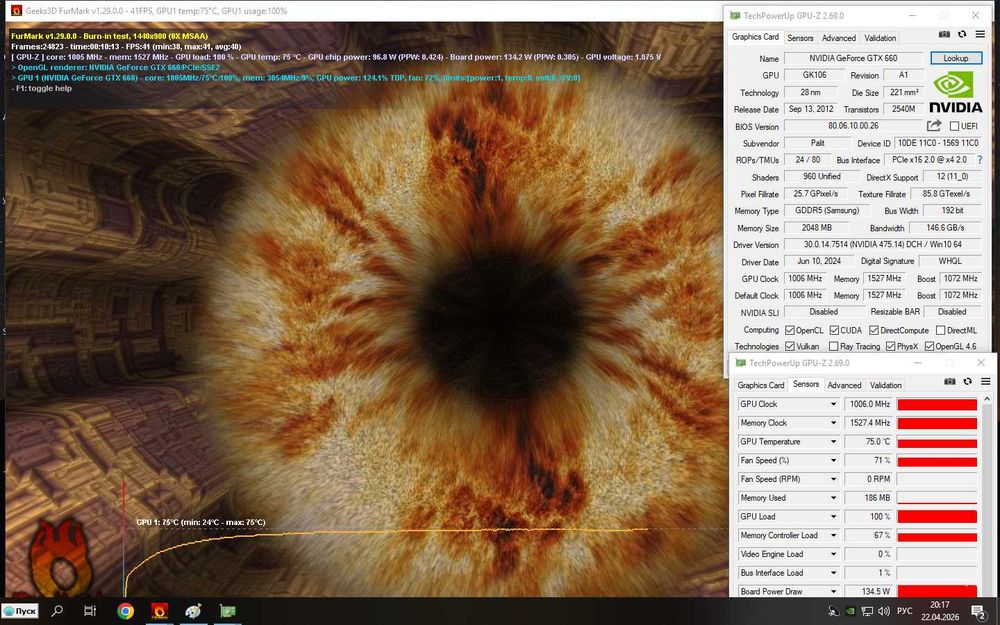Click the taskbar clock showing 20:17
The height and width of the screenshot is (625, 1000).
(939, 605)
